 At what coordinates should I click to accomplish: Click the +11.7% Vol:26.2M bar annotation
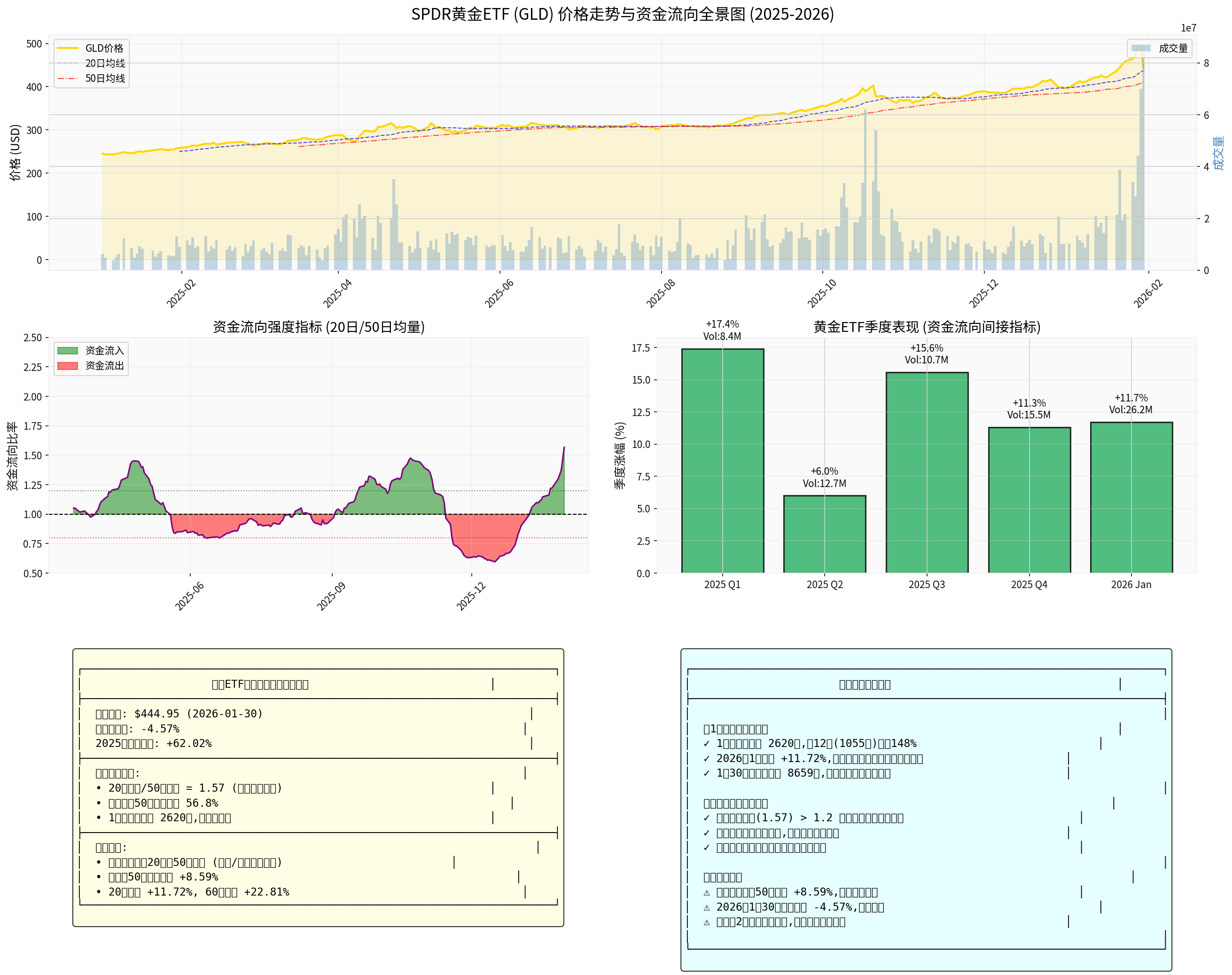(x=1131, y=403)
